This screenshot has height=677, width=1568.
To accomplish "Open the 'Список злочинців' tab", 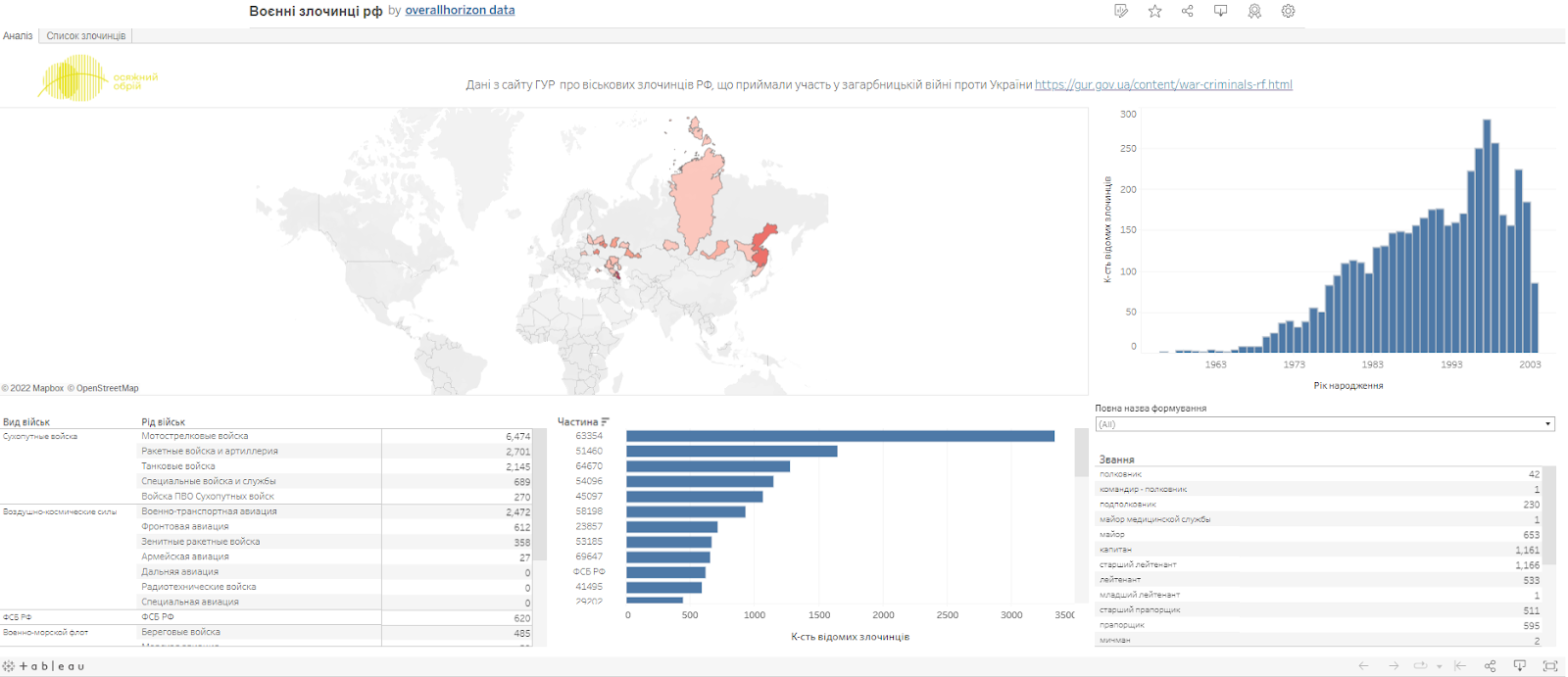I will coord(86,36).
